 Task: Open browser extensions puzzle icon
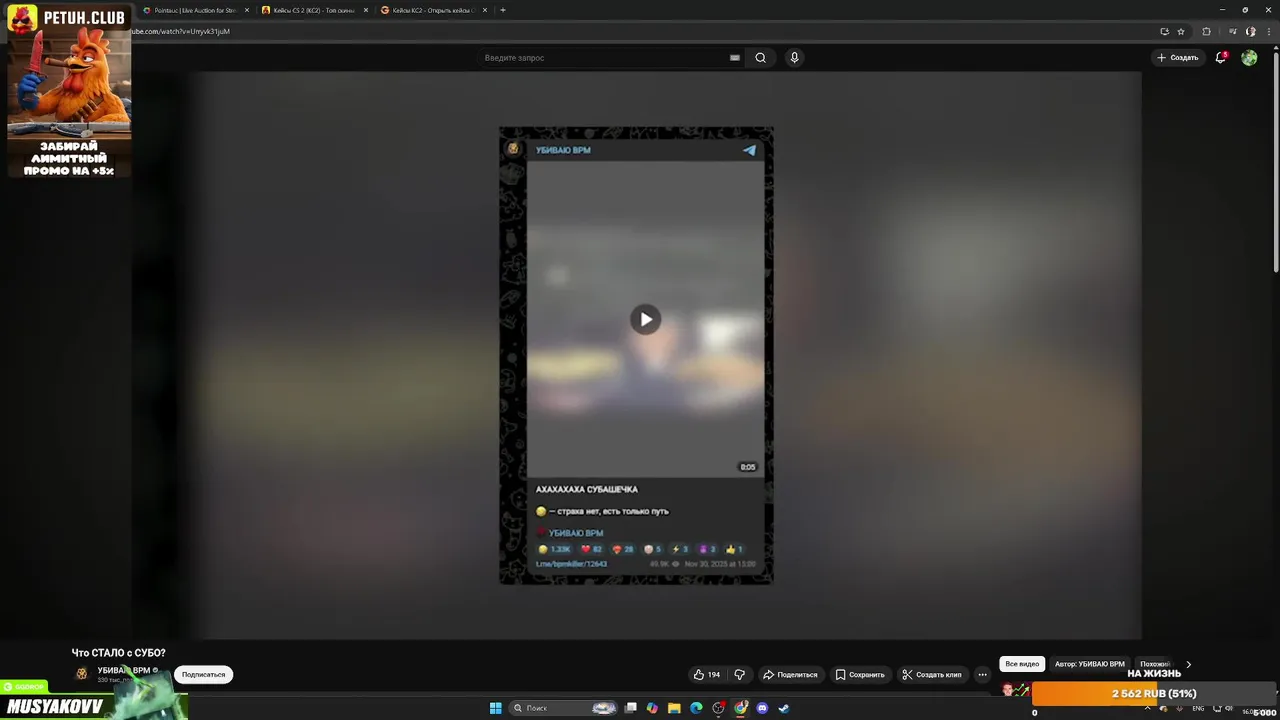1206,31
